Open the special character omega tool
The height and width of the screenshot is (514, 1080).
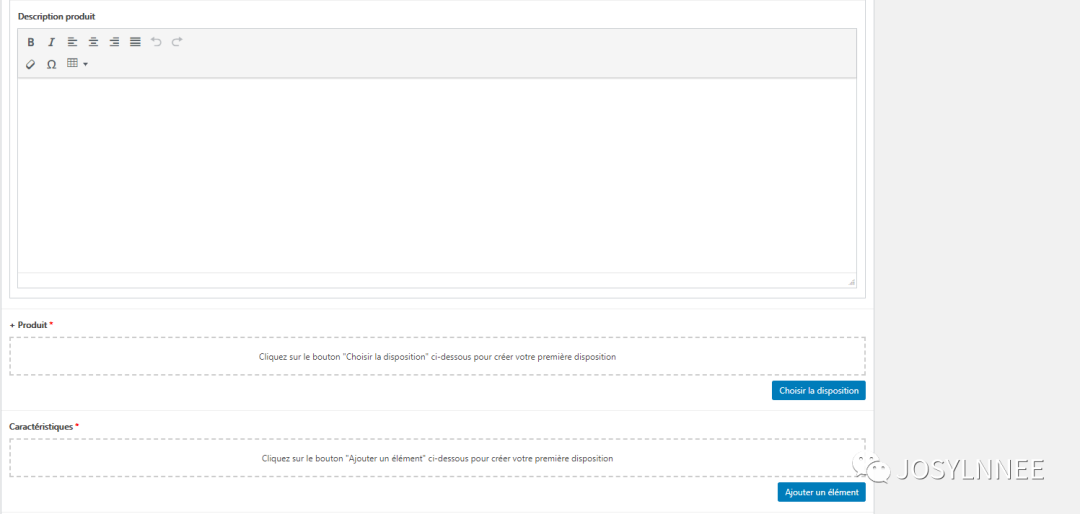click(51, 64)
